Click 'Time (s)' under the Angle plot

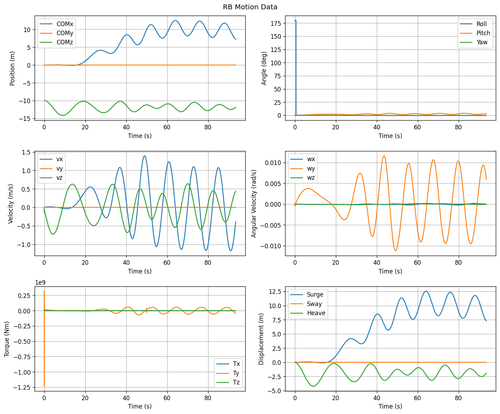click(390, 136)
